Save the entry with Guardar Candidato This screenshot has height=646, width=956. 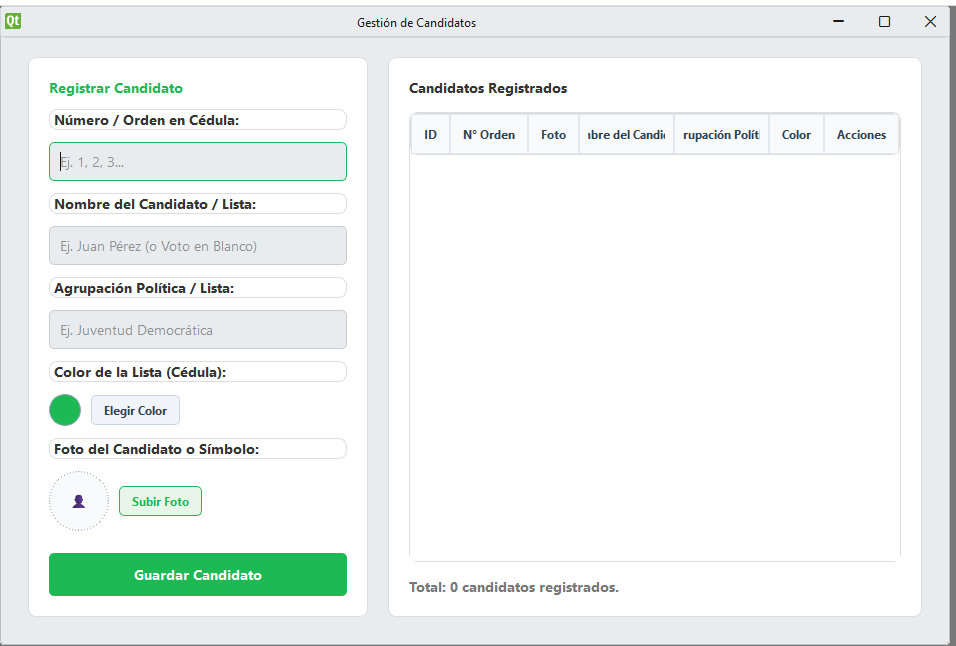(x=198, y=575)
